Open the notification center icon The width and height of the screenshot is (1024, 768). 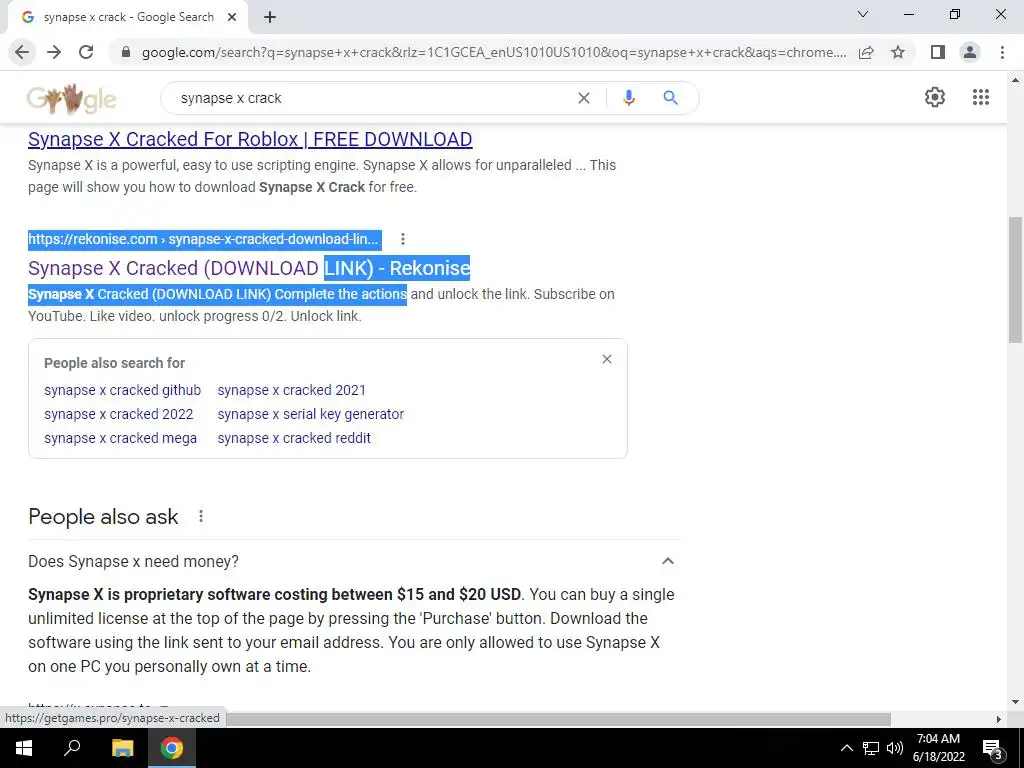tap(992, 750)
